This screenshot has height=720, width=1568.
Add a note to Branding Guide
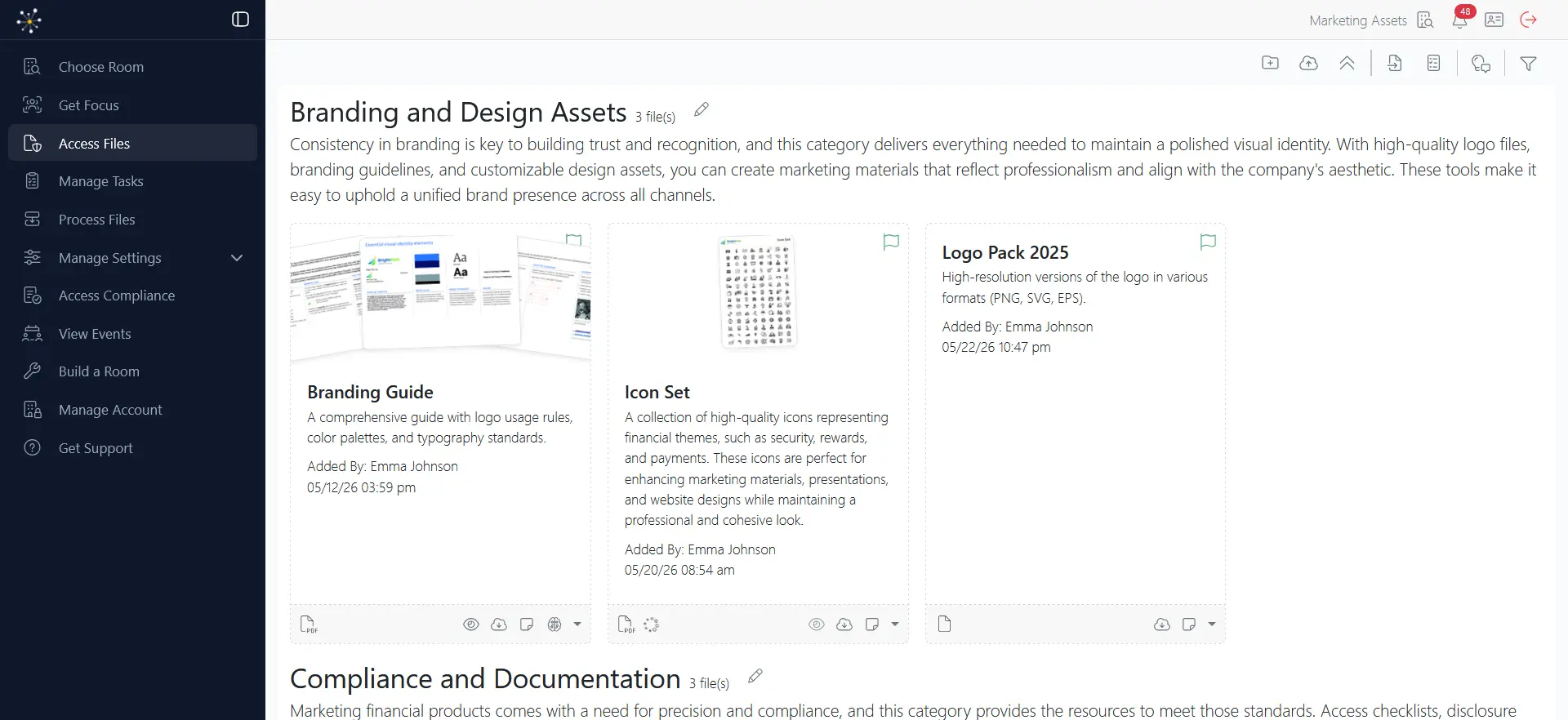pos(527,624)
